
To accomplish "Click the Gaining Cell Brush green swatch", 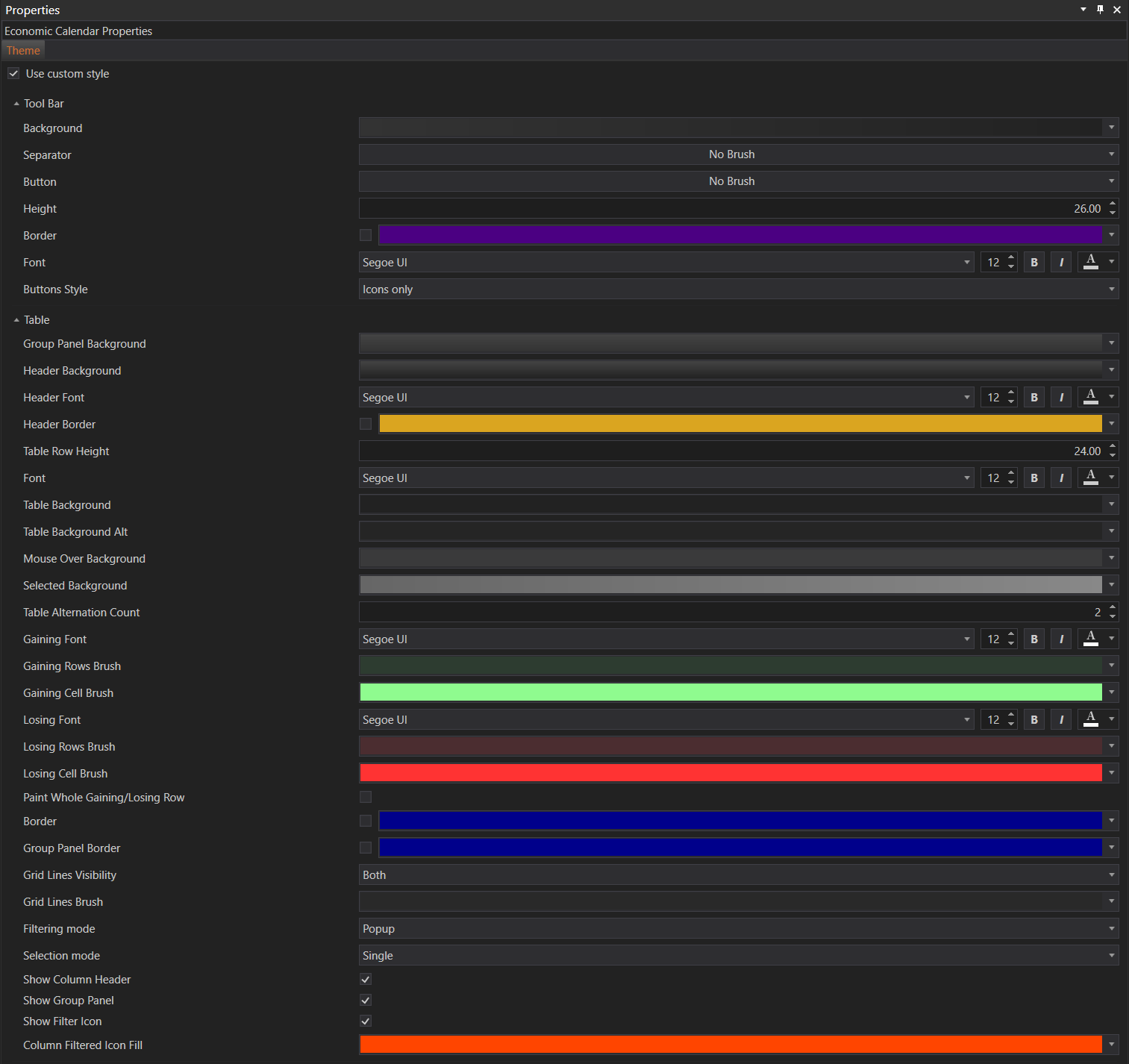I will 731,693.
